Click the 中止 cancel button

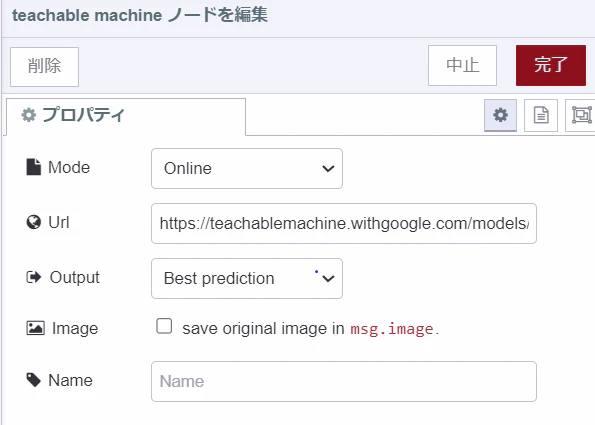coord(462,65)
